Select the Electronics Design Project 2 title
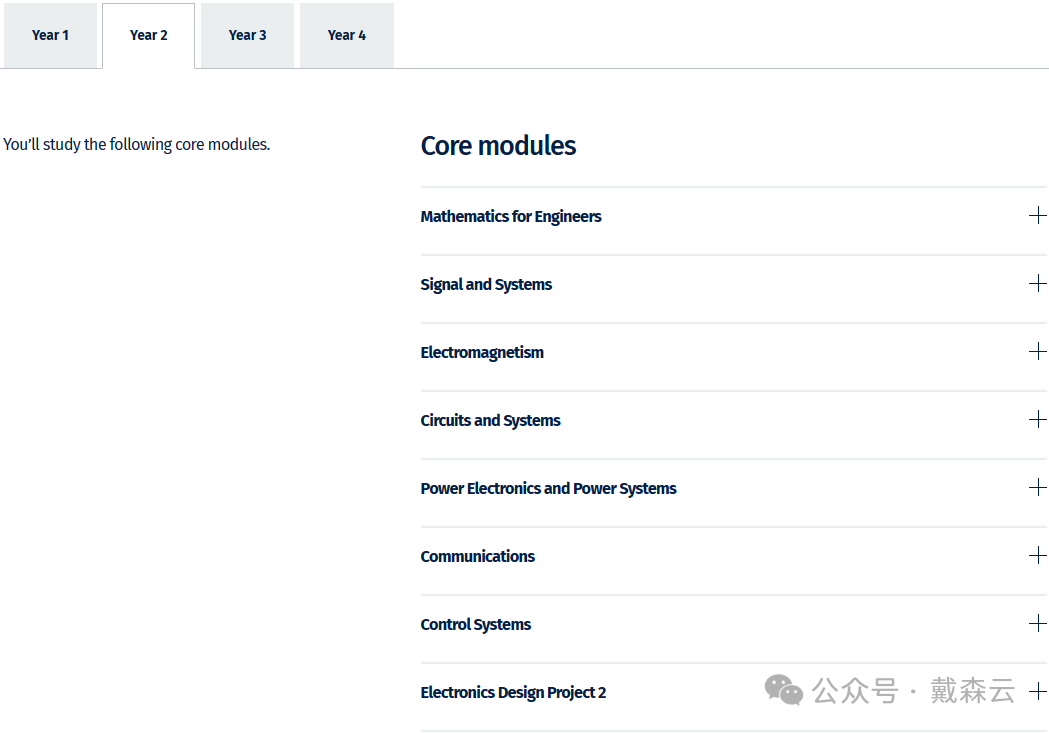 pos(513,693)
